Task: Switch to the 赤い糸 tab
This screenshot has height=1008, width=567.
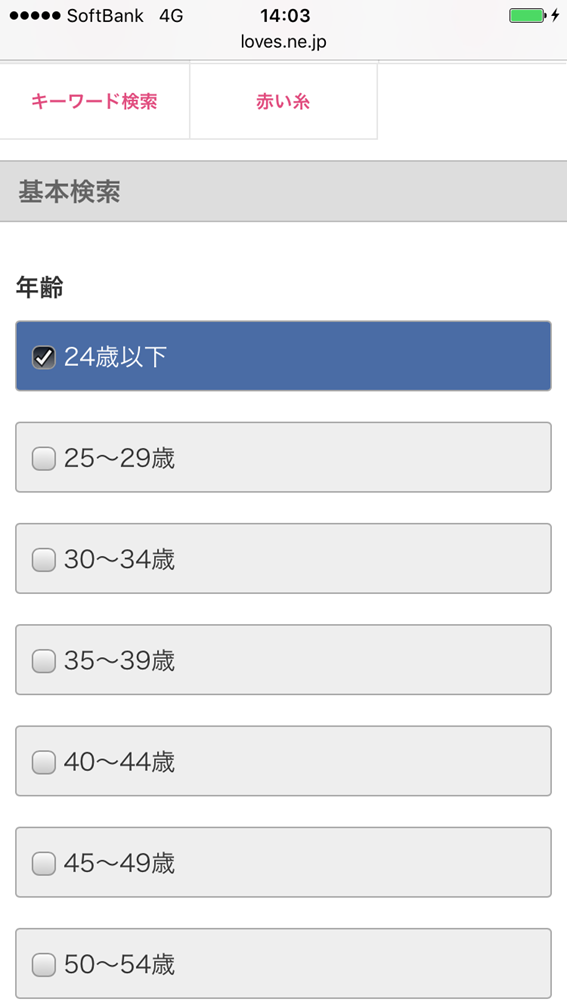Action: click(x=283, y=101)
